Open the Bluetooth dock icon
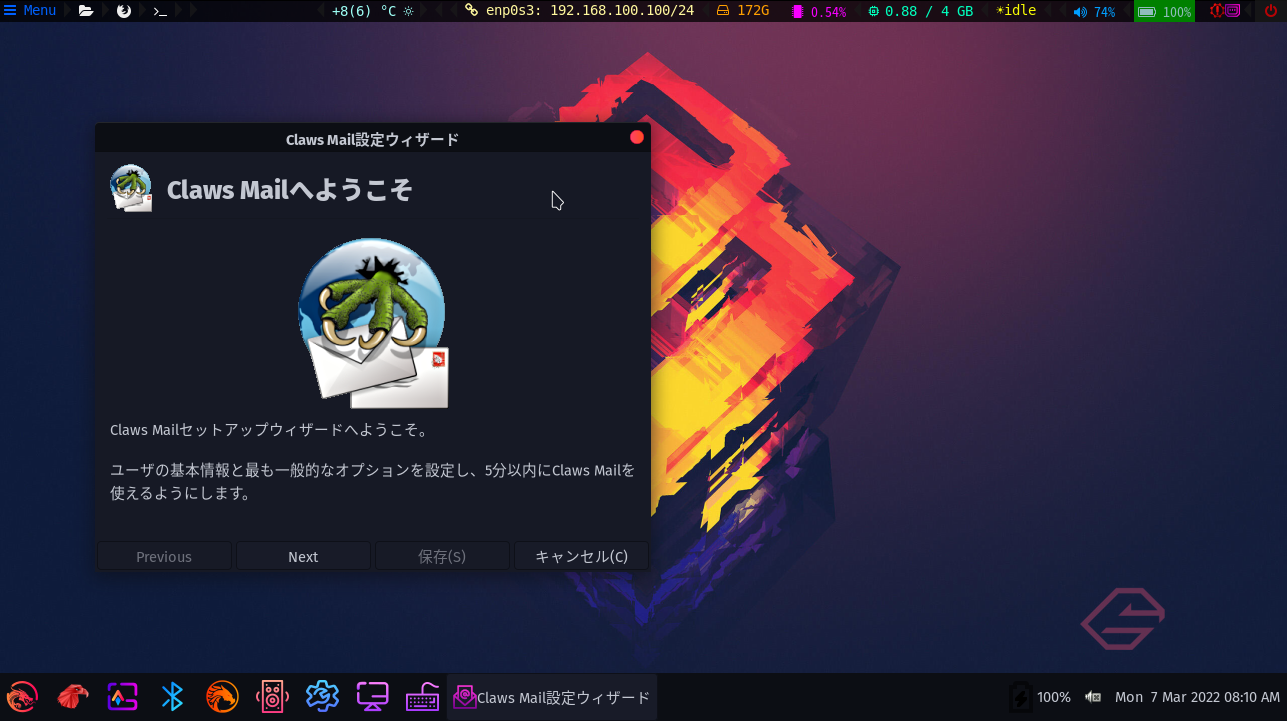Screen dimensions: 1287x721 (172, 696)
